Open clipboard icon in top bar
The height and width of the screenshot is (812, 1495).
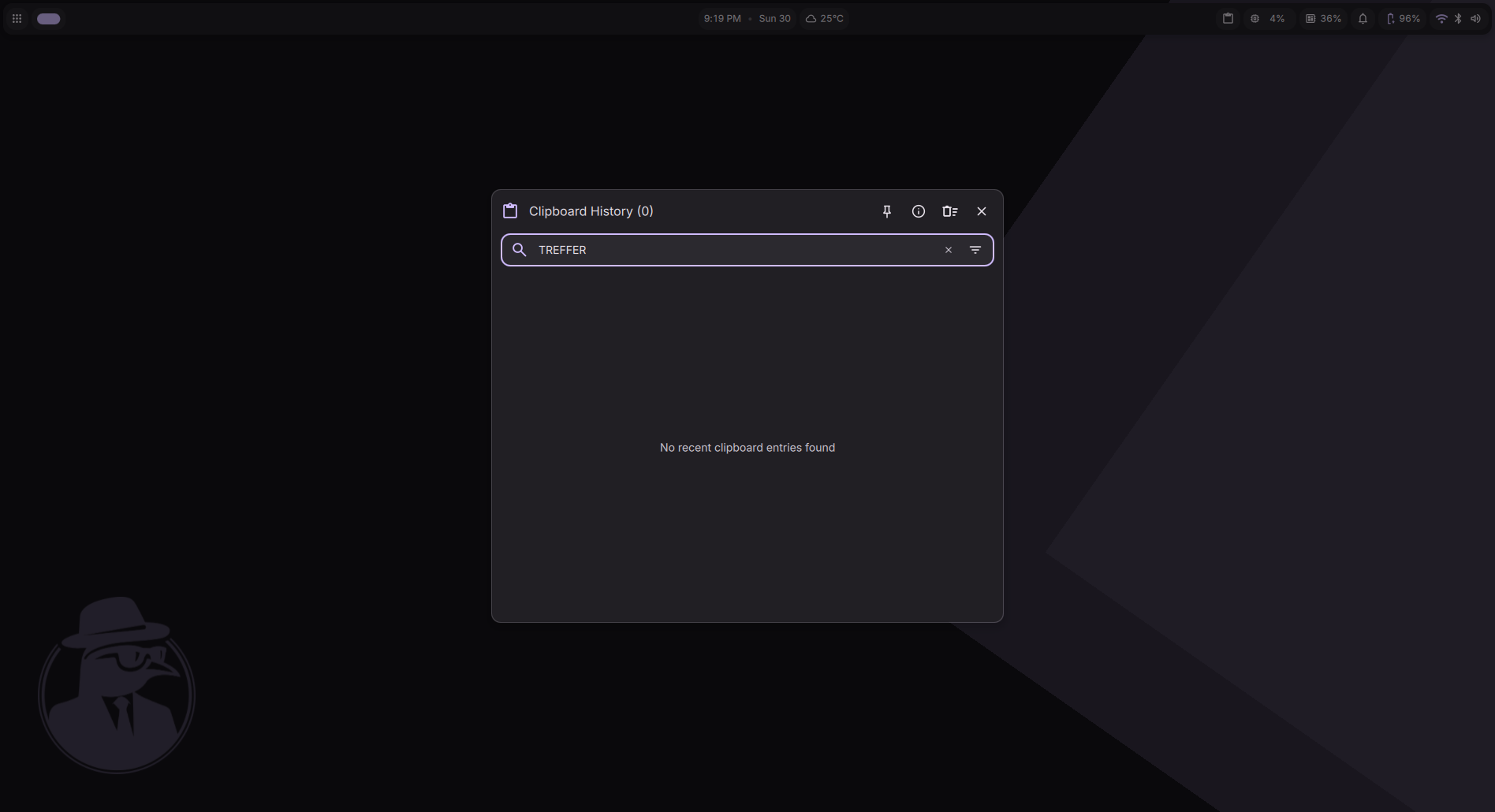1227,19
